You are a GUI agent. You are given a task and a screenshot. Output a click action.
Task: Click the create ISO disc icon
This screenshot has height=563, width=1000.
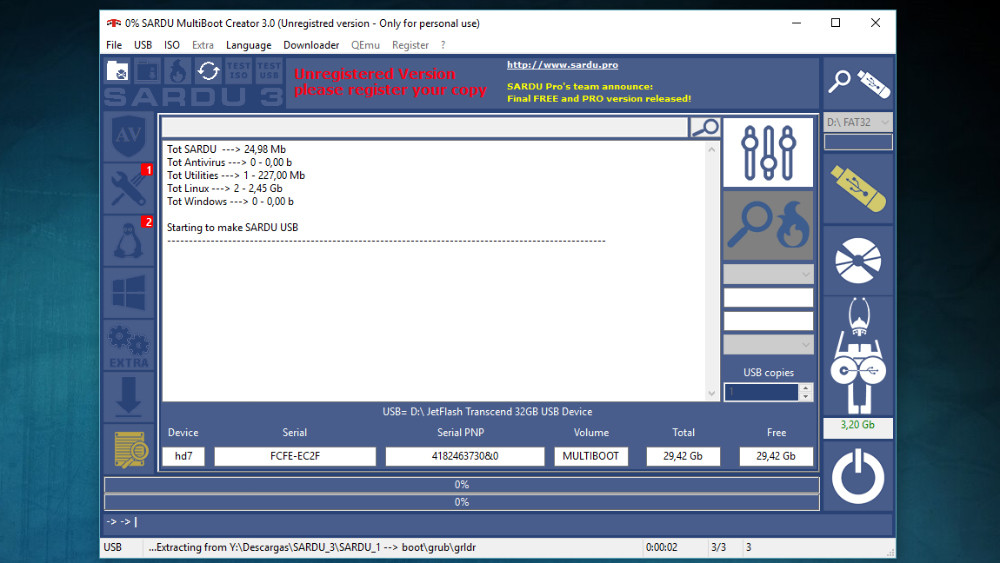858,260
